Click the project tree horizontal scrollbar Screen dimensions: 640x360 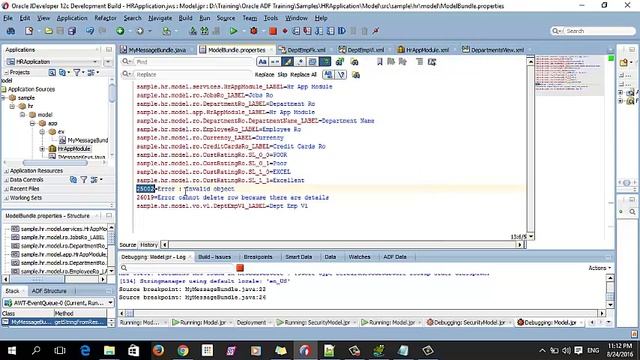[56, 163]
